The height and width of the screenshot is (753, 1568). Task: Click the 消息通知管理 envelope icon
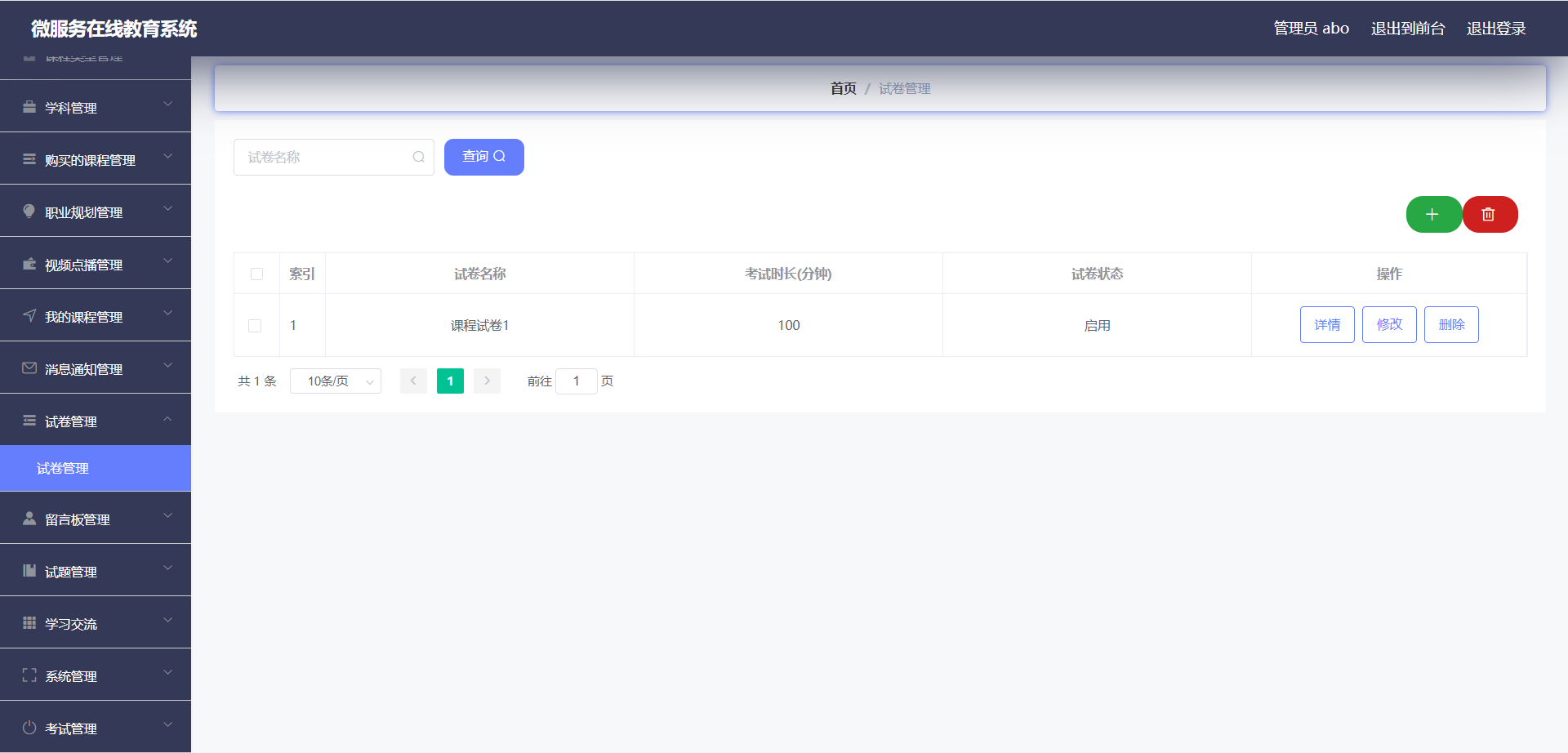click(x=29, y=368)
